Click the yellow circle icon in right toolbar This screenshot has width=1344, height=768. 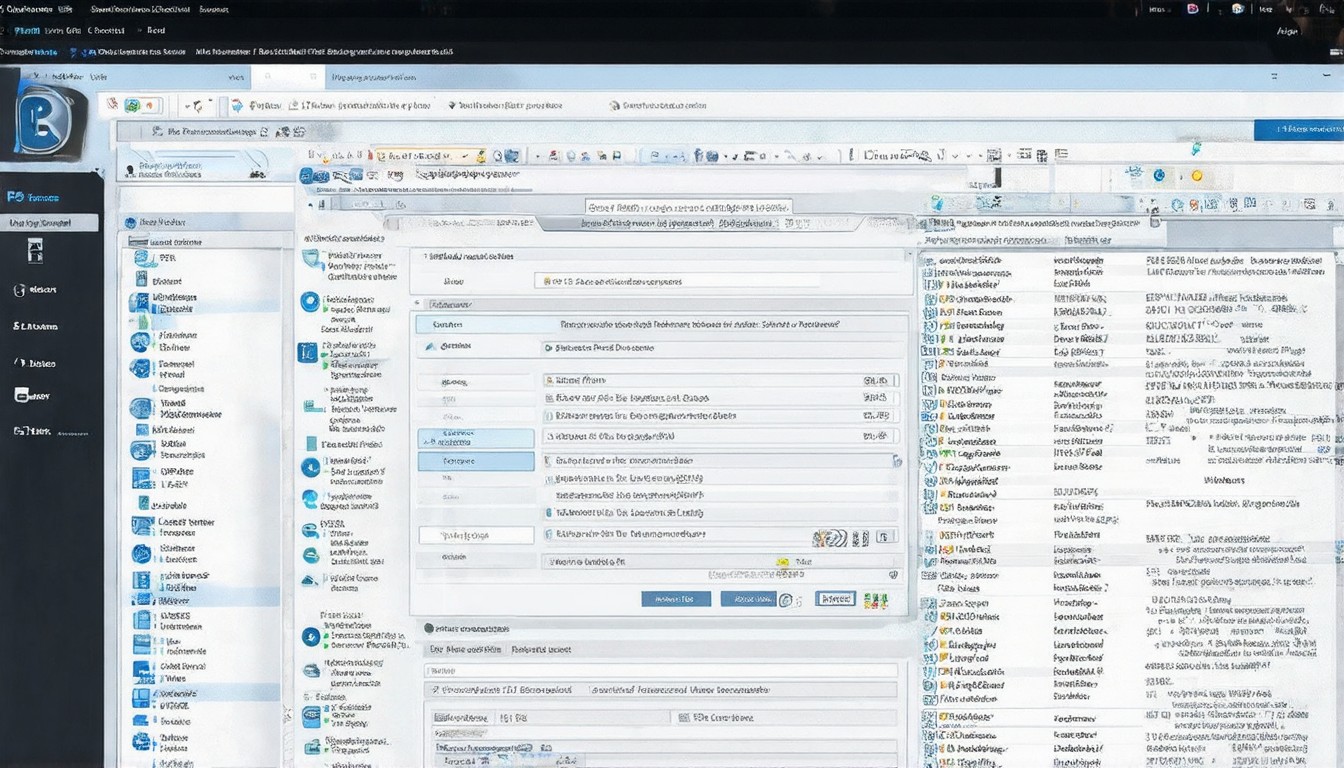tap(1196, 176)
